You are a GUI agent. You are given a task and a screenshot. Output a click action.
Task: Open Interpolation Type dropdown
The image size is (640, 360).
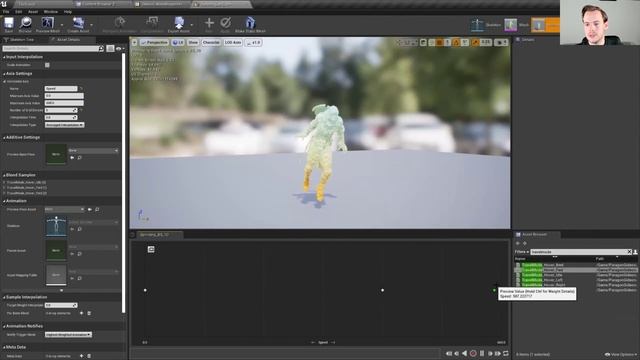click(x=64, y=125)
